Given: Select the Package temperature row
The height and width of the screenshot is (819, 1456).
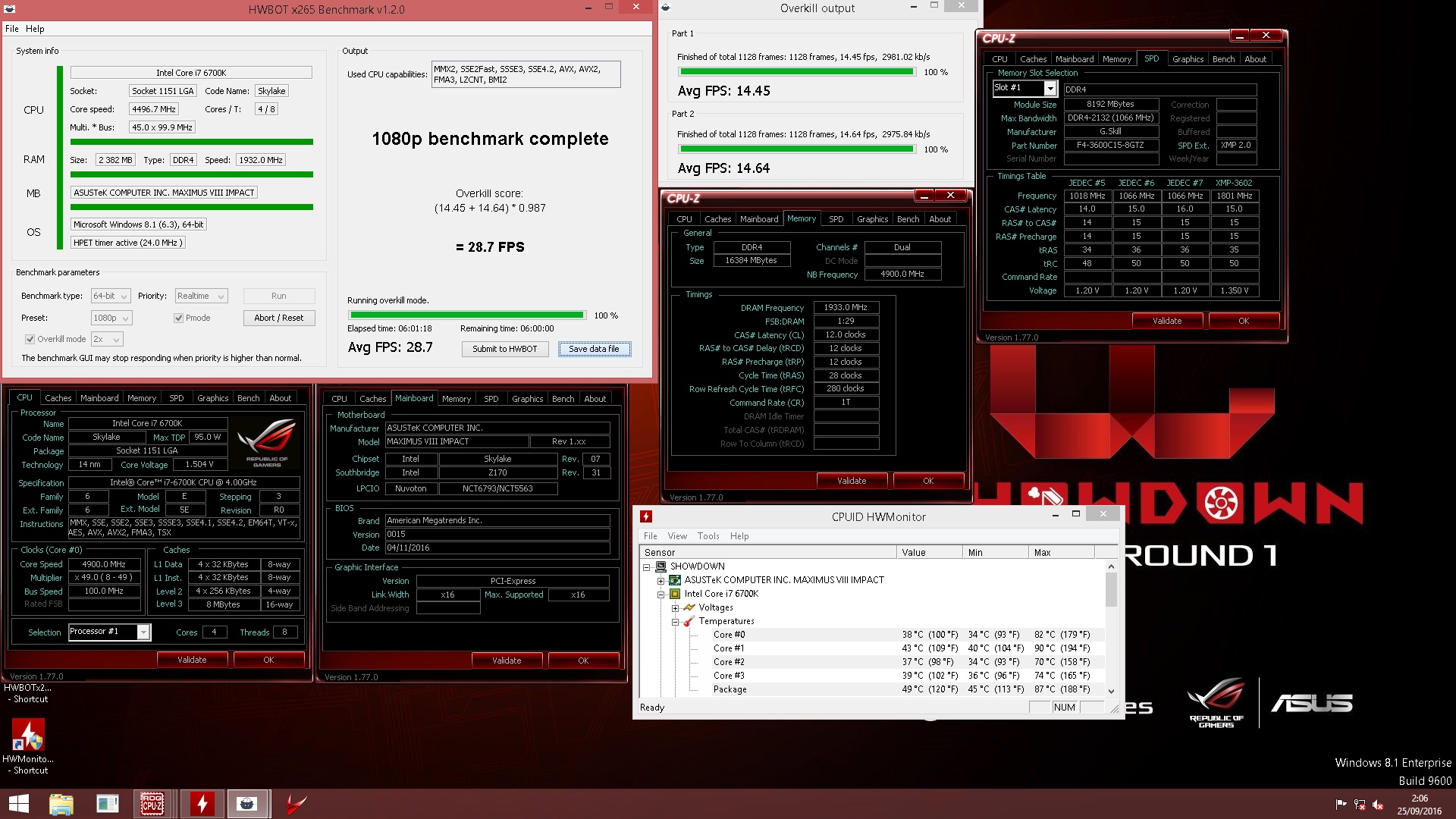Looking at the screenshot, I should click(x=872, y=689).
